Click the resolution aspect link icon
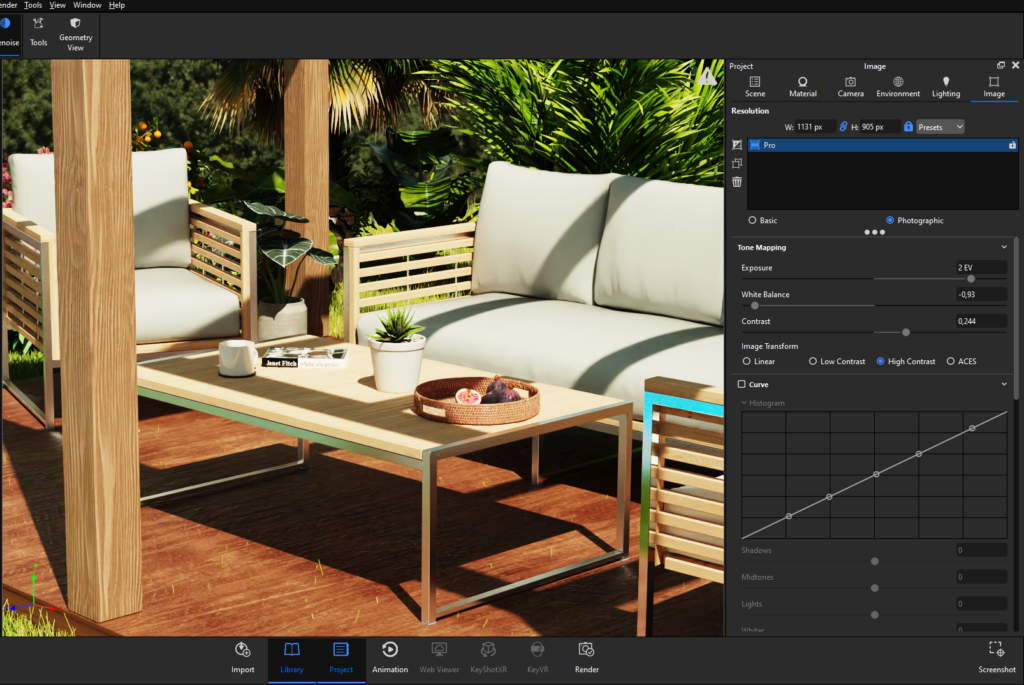 [x=843, y=127]
